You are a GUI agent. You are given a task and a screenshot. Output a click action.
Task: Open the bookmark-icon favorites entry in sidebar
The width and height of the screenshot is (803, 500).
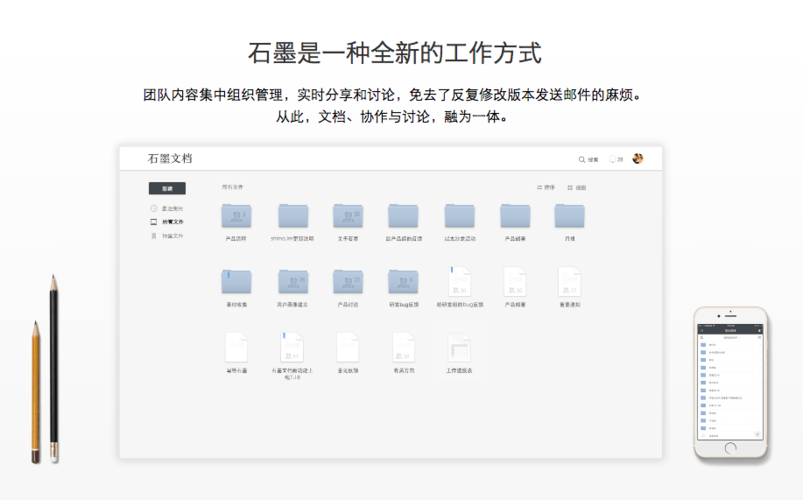167,236
